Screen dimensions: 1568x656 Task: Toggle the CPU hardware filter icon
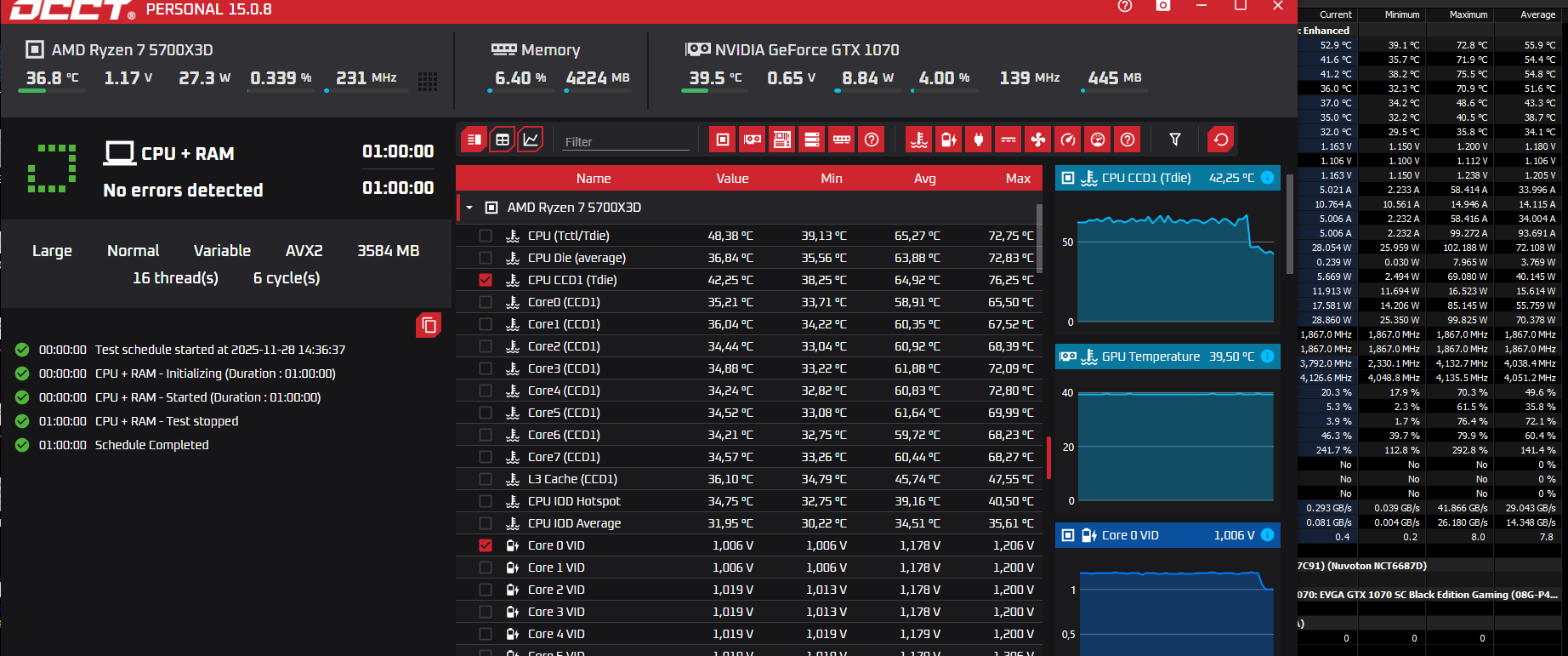coord(723,140)
